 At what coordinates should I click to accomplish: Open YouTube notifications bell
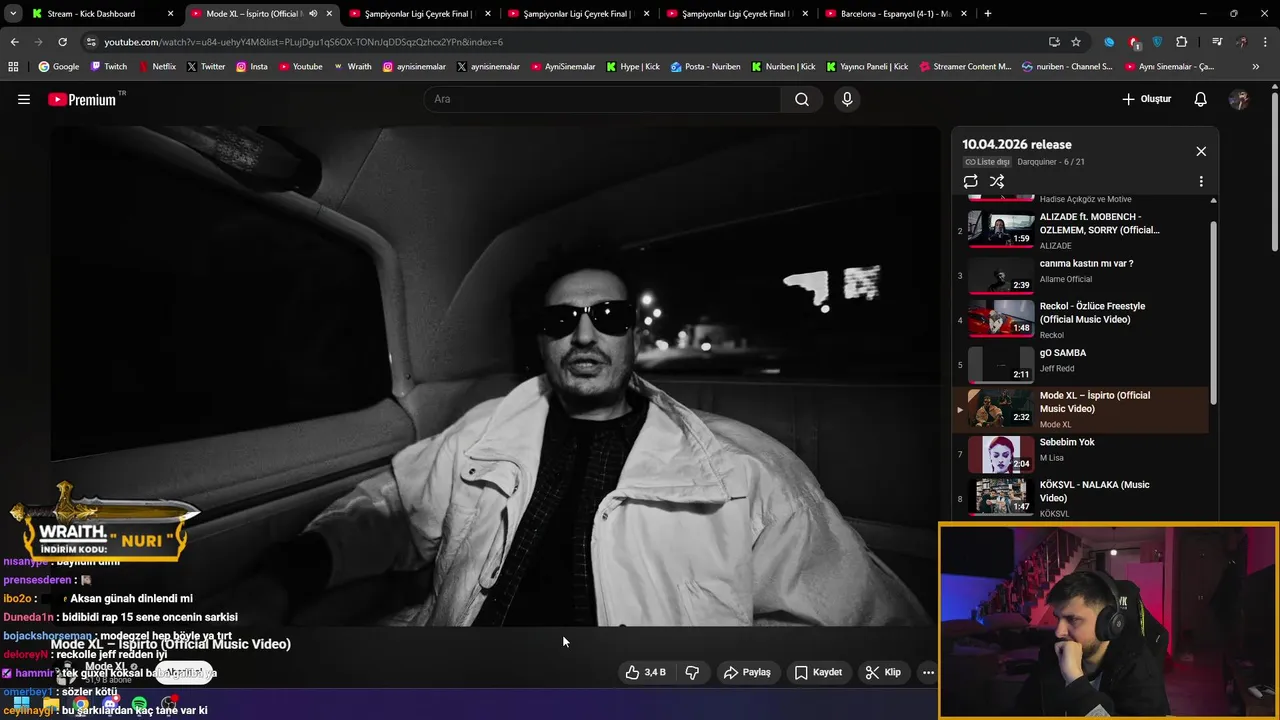(x=1201, y=99)
